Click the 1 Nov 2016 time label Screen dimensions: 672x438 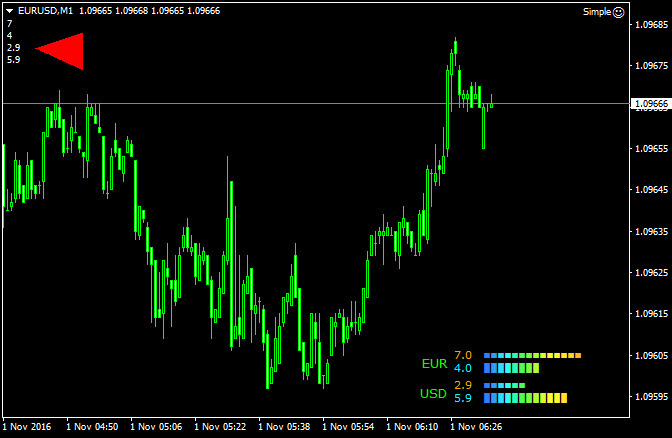point(27,427)
